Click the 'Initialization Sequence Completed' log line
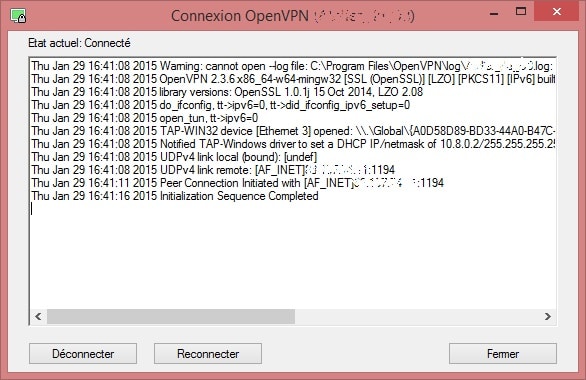Image resolution: width=586 pixels, height=380 pixels. pyautogui.click(x=175, y=196)
